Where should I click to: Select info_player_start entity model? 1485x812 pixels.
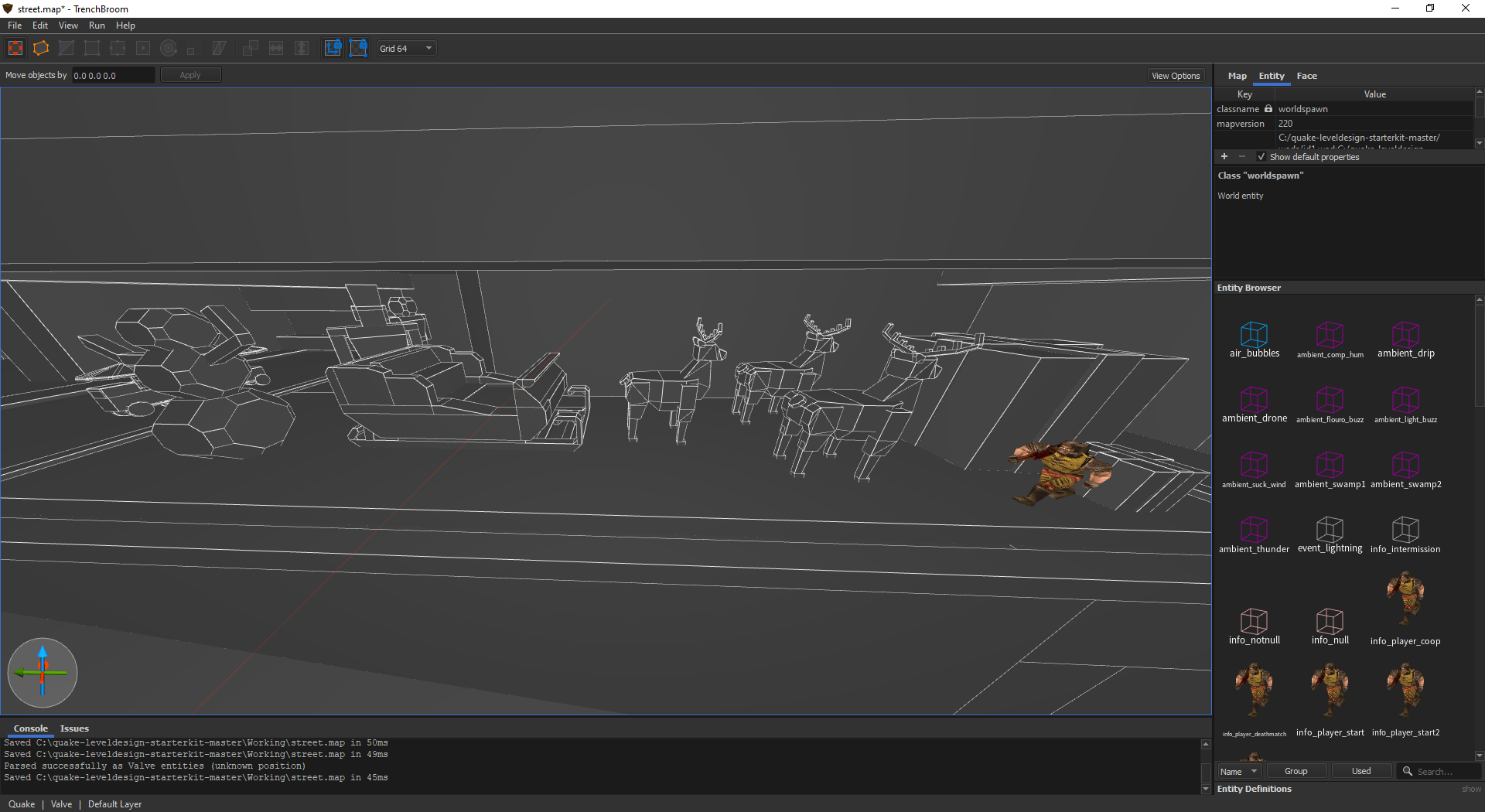1330,690
